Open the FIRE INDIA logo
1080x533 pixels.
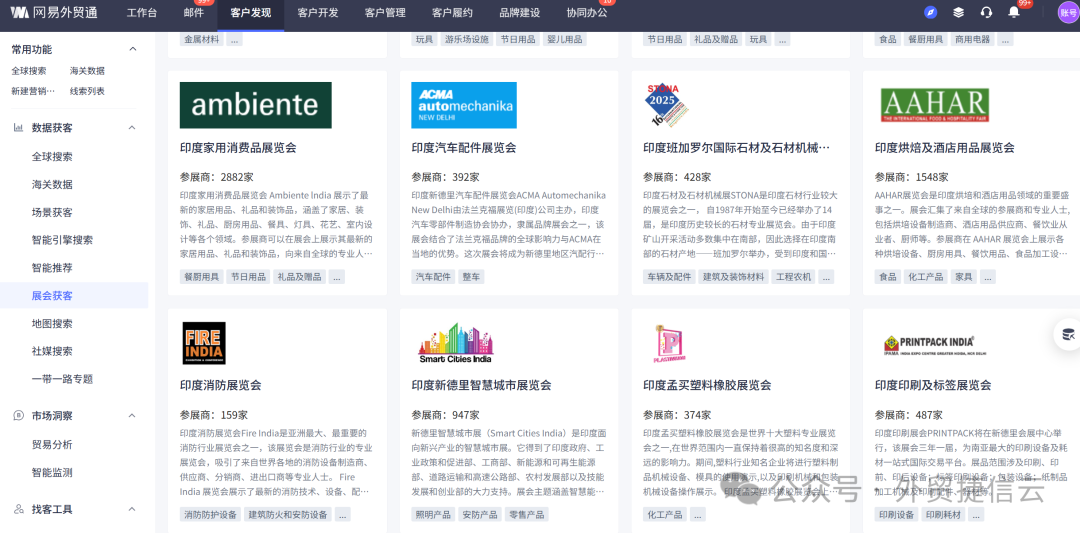click(x=203, y=343)
